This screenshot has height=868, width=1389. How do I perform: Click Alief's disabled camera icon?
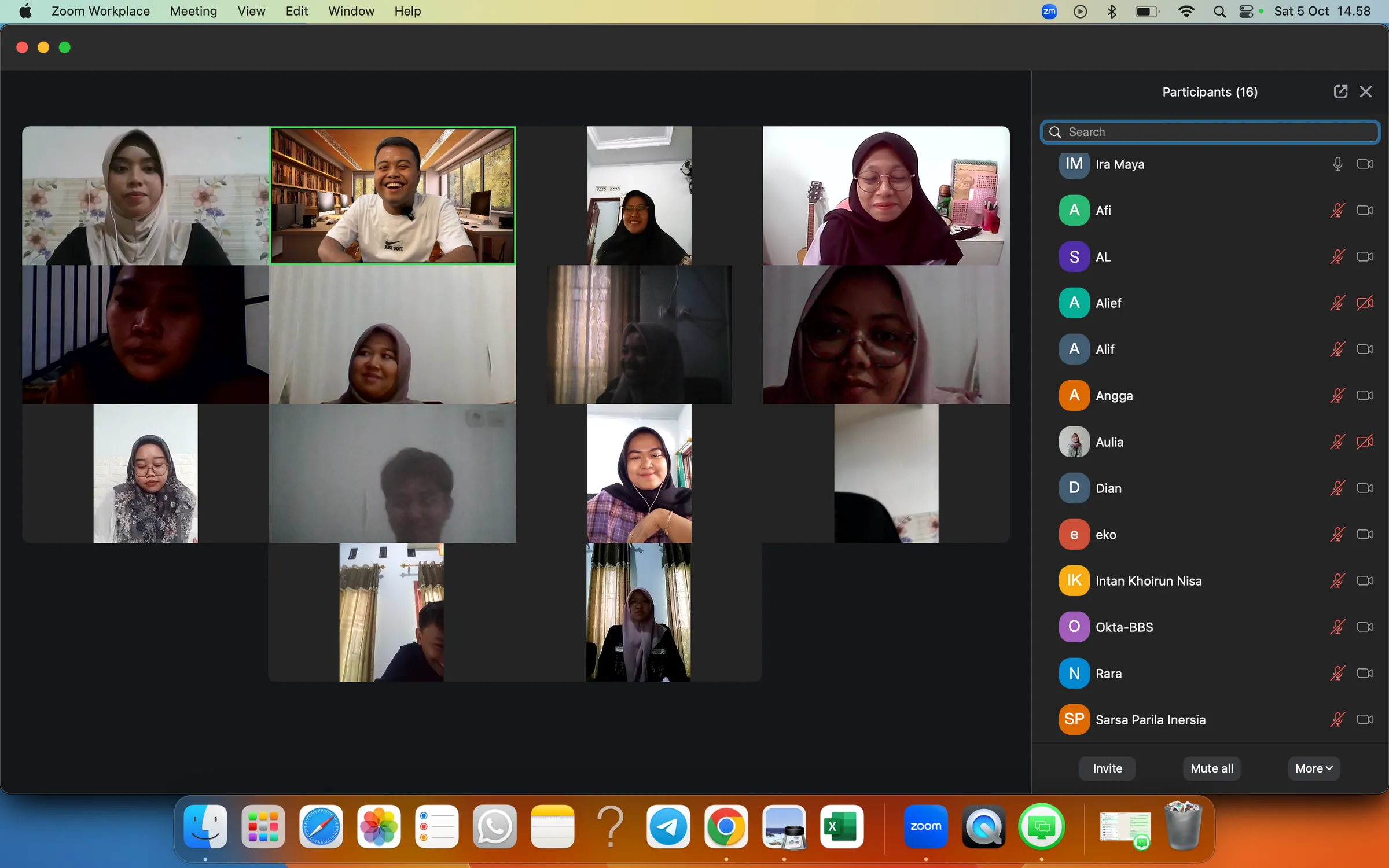pos(1365,303)
